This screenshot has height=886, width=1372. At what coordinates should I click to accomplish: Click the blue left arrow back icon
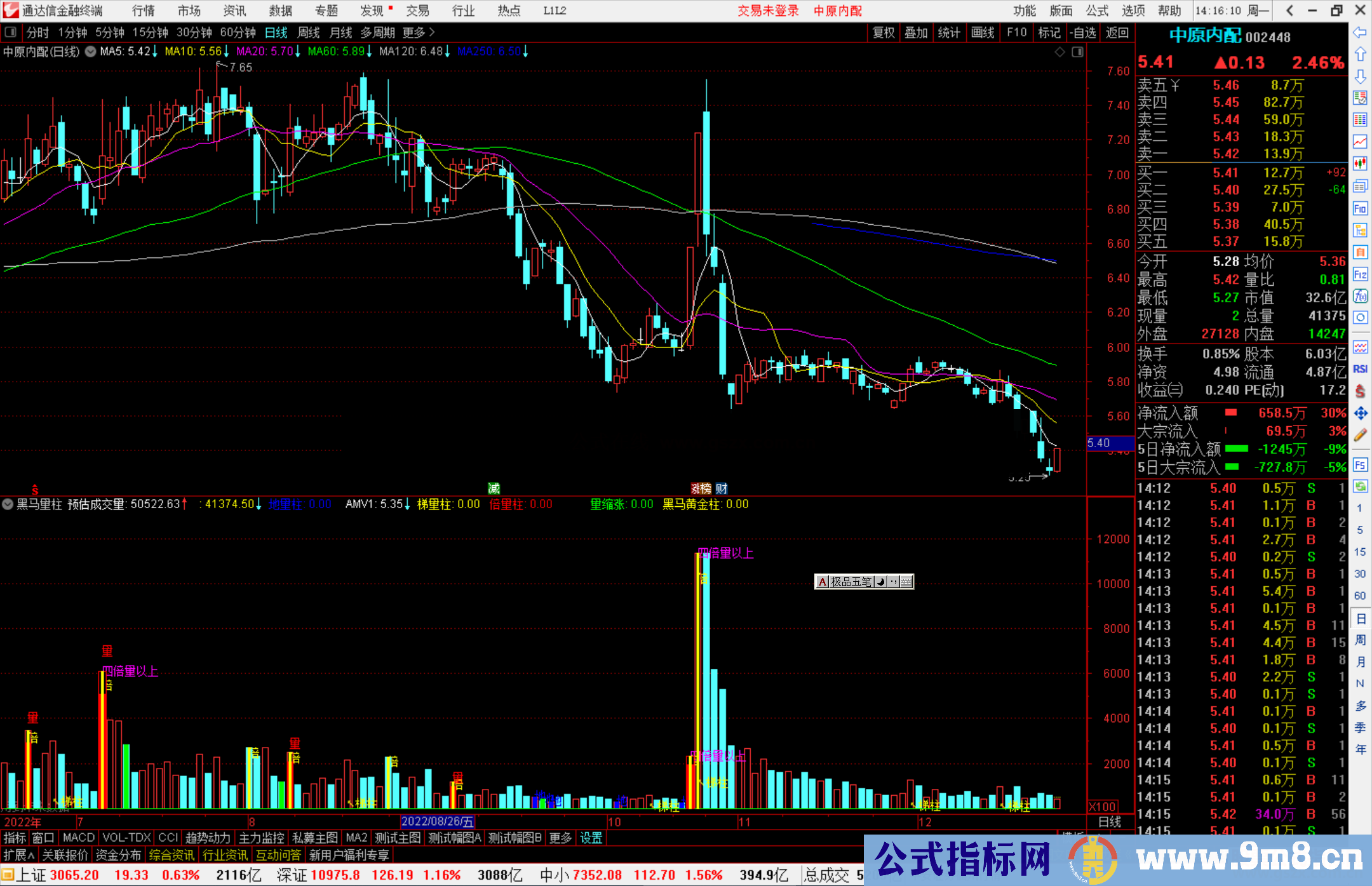(1360, 32)
